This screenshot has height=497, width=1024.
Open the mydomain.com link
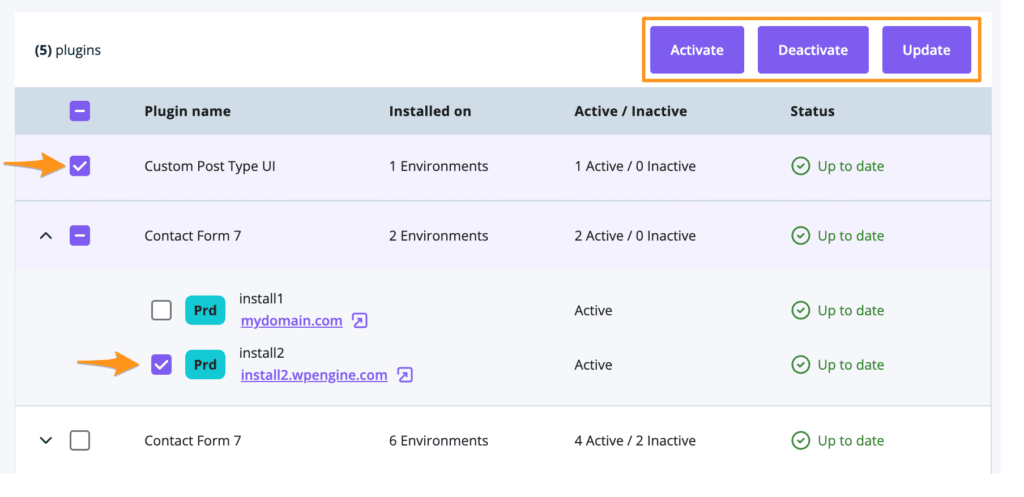(291, 321)
